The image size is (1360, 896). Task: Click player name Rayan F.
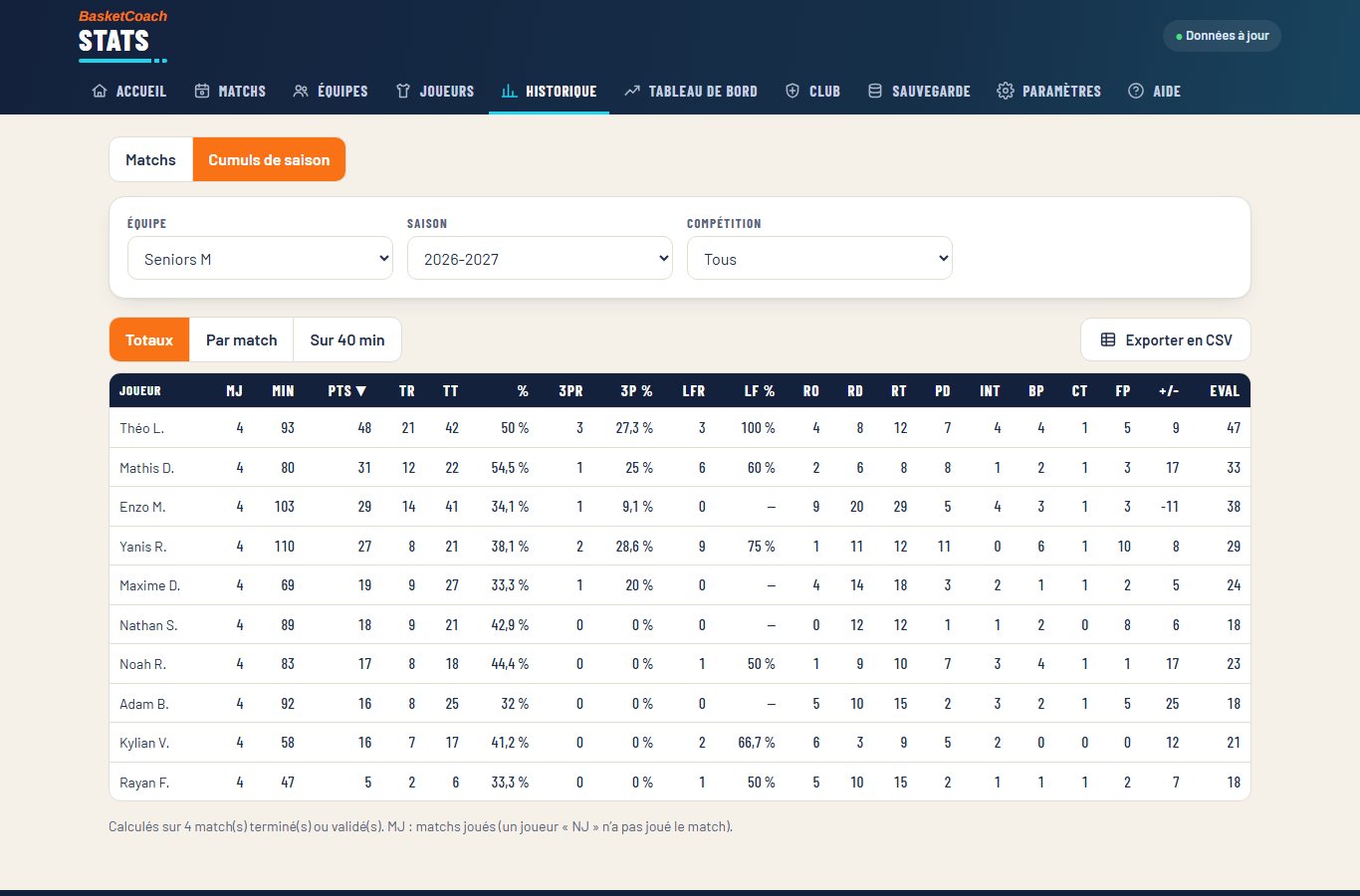pos(144,783)
